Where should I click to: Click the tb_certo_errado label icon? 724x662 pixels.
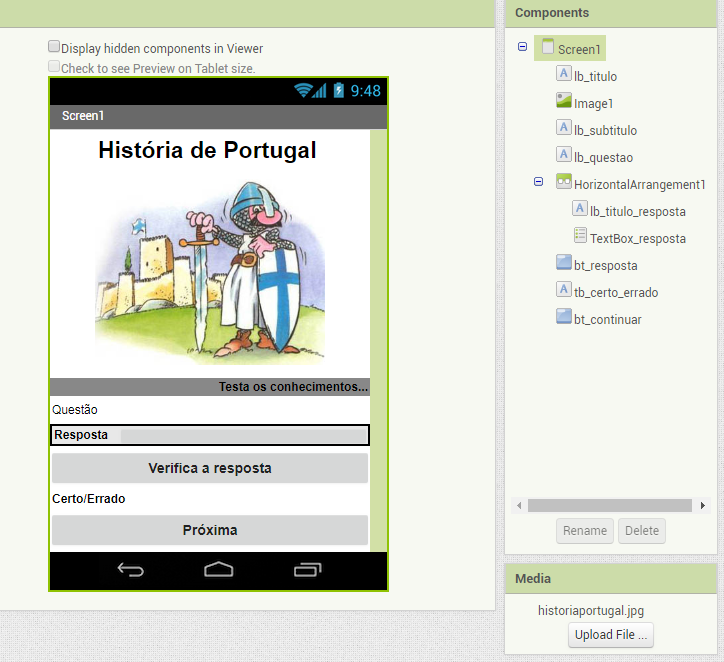point(563,289)
